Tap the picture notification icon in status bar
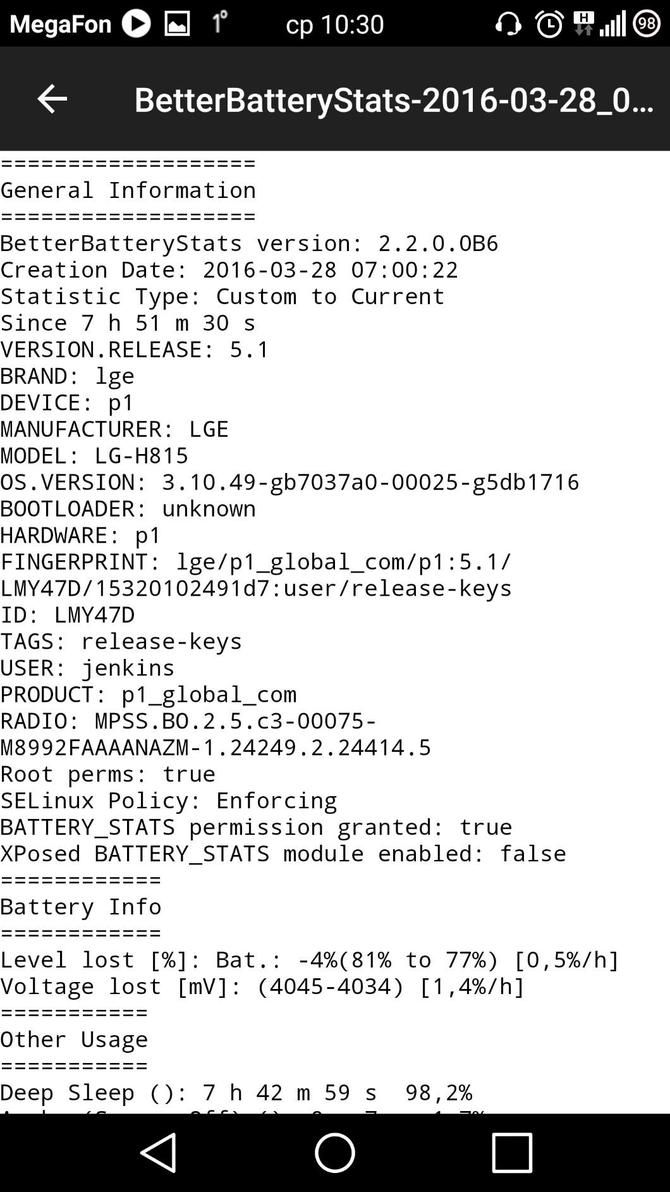The height and width of the screenshot is (1192, 670). [x=177, y=23]
